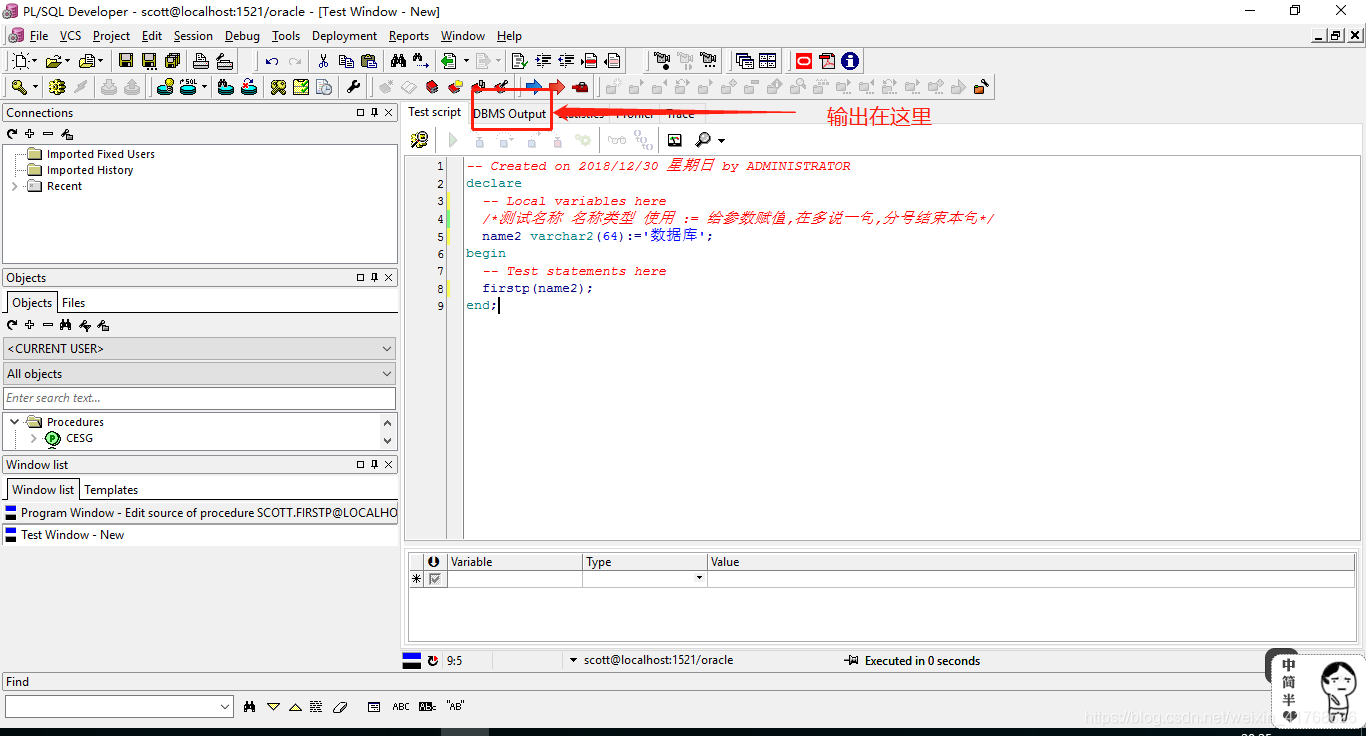Click the binoculars find icon in main toolbar
Viewport: 1366px width, 736px height.
[x=398, y=61]
